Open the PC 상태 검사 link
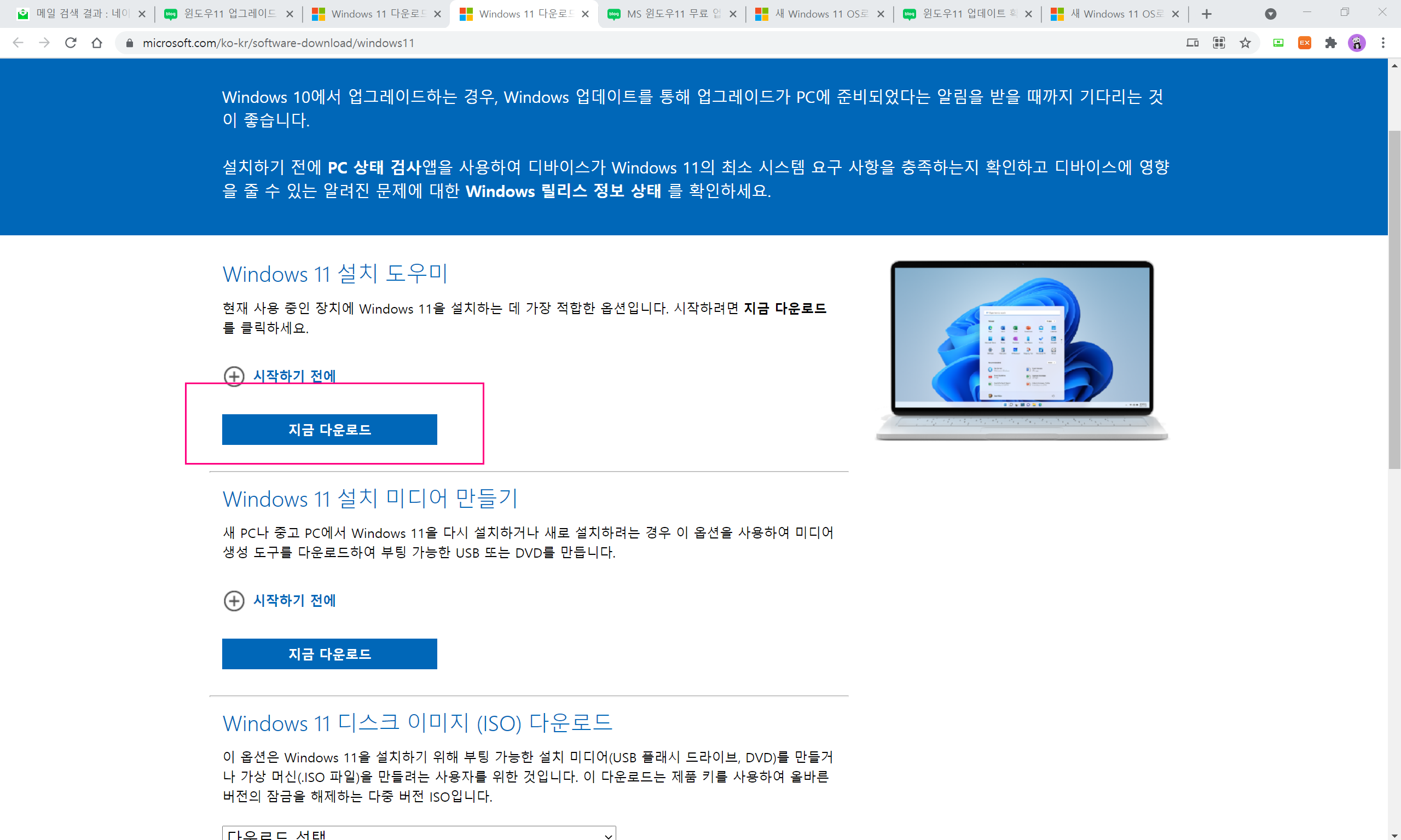Image resolution: width=1401 pixels, height=840 pixels. point(374,167)
